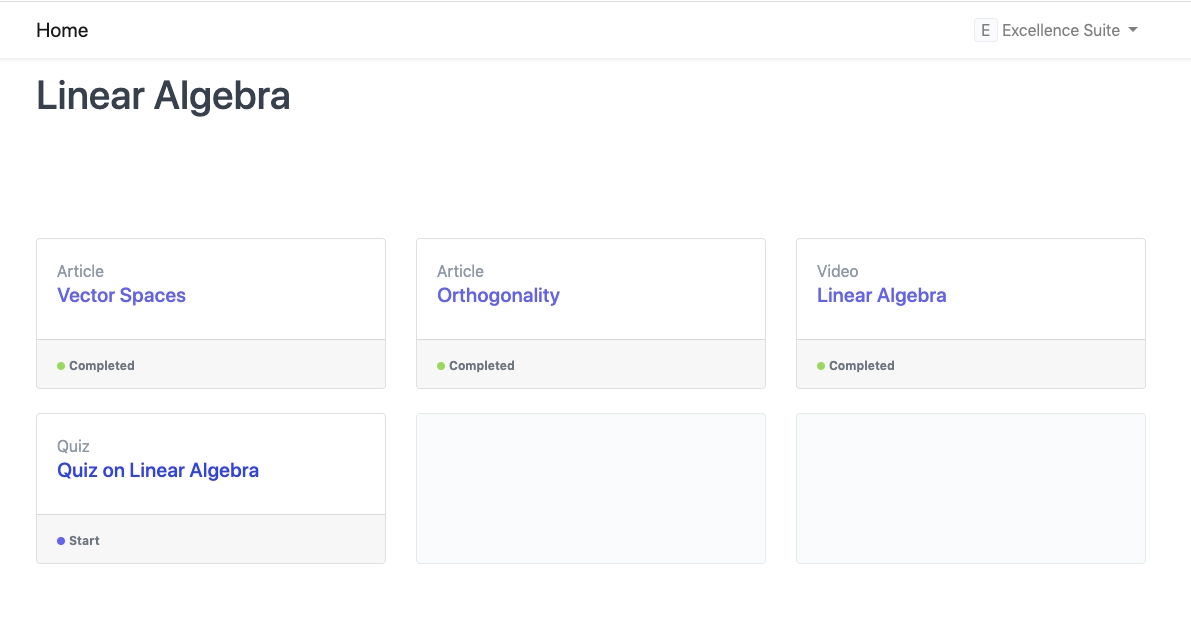This screenshot has height=631, width=1191.
Task: Open the Vector Spaces article
Action: 121,295
